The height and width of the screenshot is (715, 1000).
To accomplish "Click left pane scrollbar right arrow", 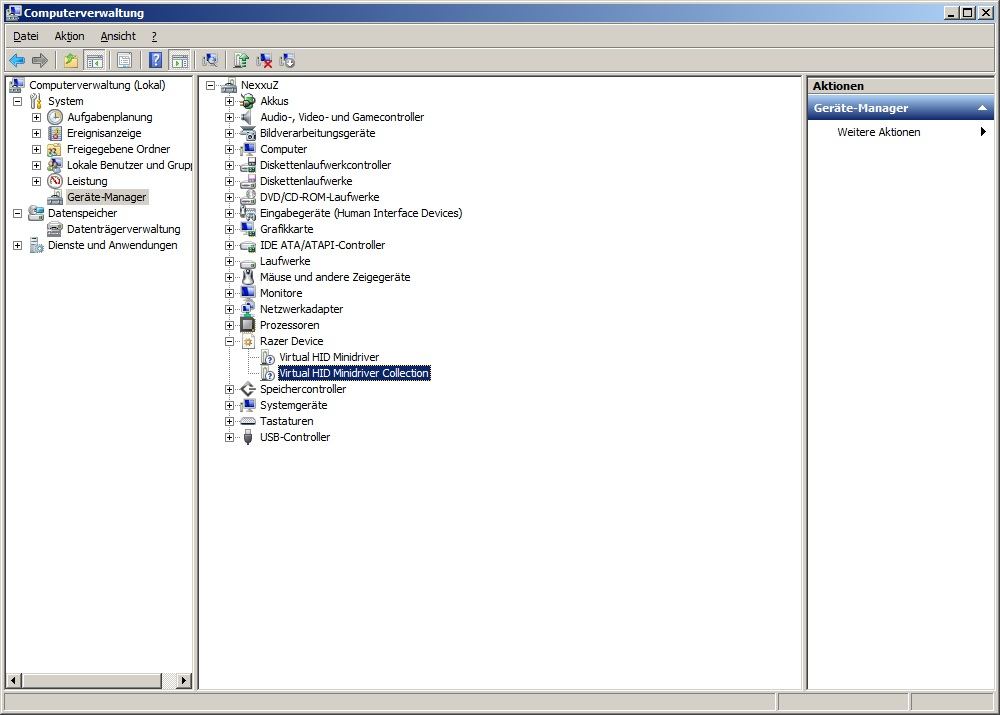I will [x=184, y=681].
